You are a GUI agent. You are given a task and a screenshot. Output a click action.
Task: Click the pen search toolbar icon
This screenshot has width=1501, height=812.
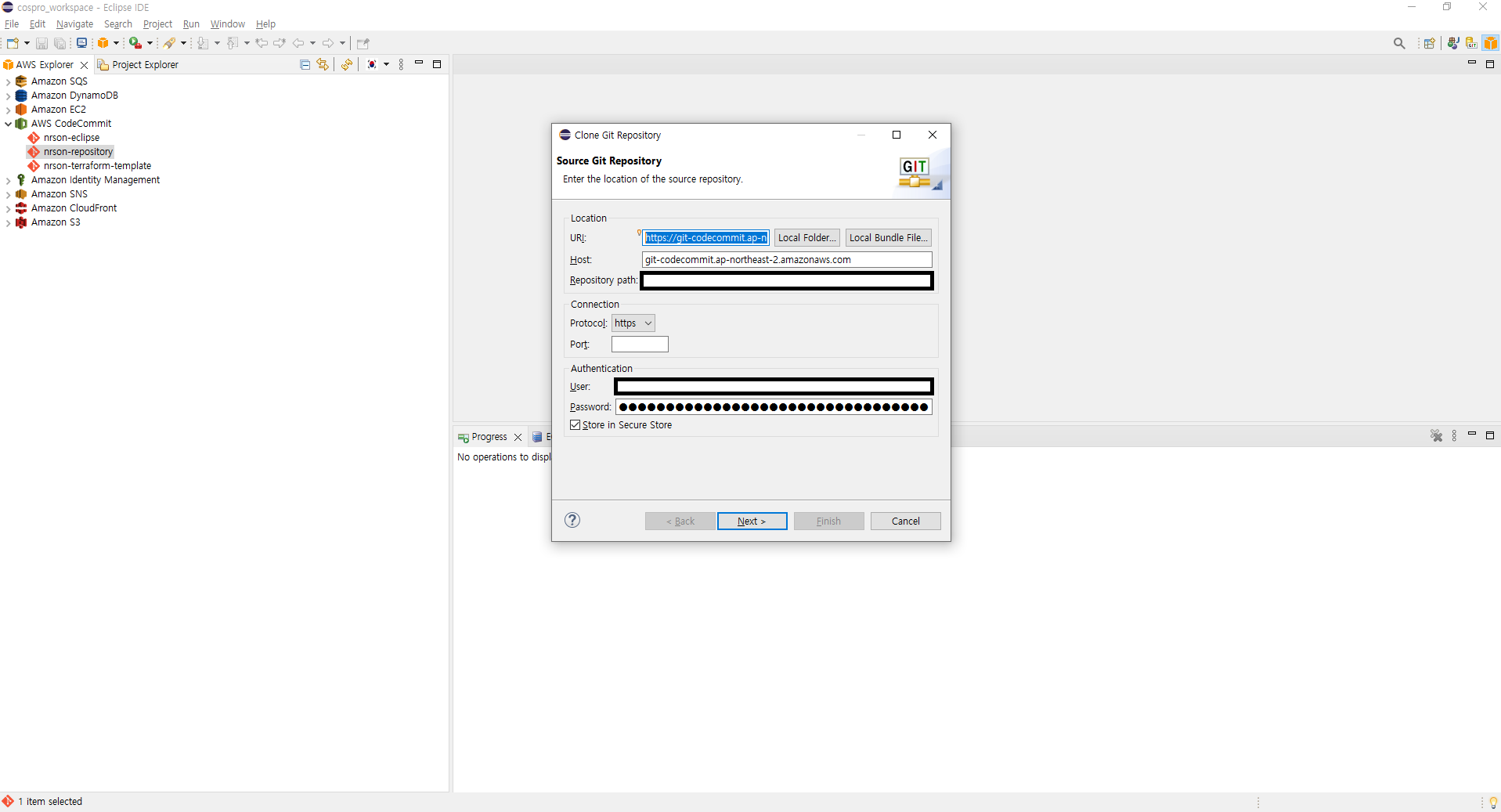(169, 43)
